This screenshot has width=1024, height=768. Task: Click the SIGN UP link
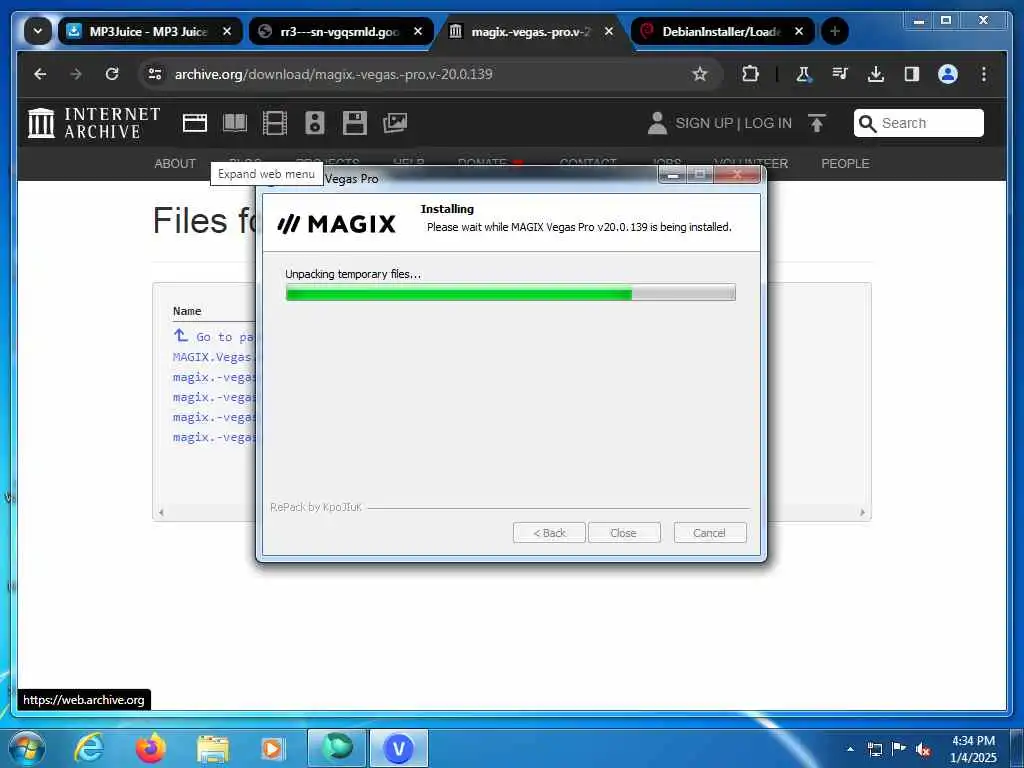pyautogui.click(x=704, y=123)
